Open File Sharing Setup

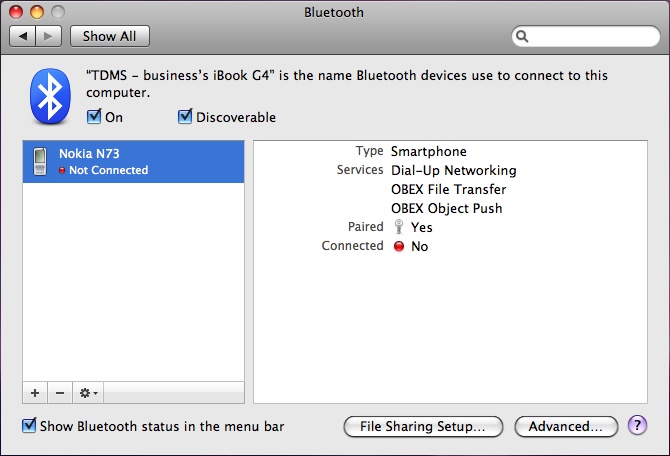tap(423, 427)
